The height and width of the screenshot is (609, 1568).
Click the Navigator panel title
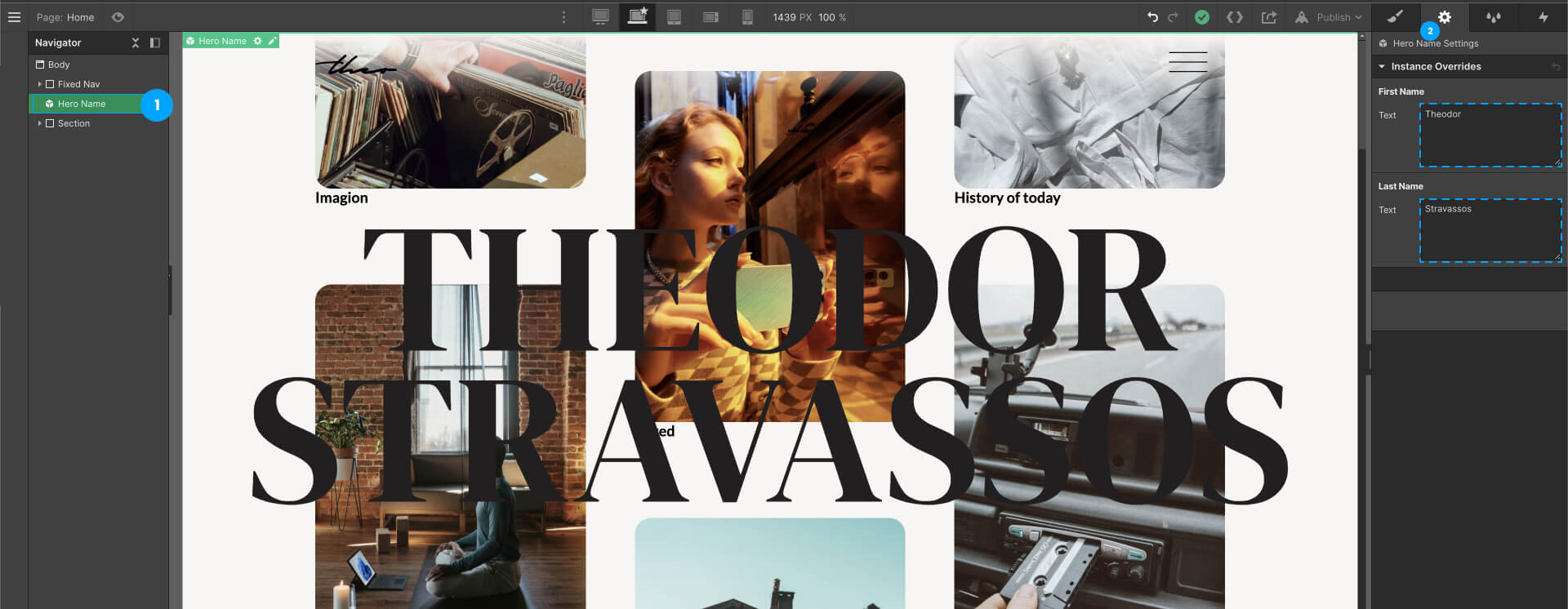click(x=58, y=42)
